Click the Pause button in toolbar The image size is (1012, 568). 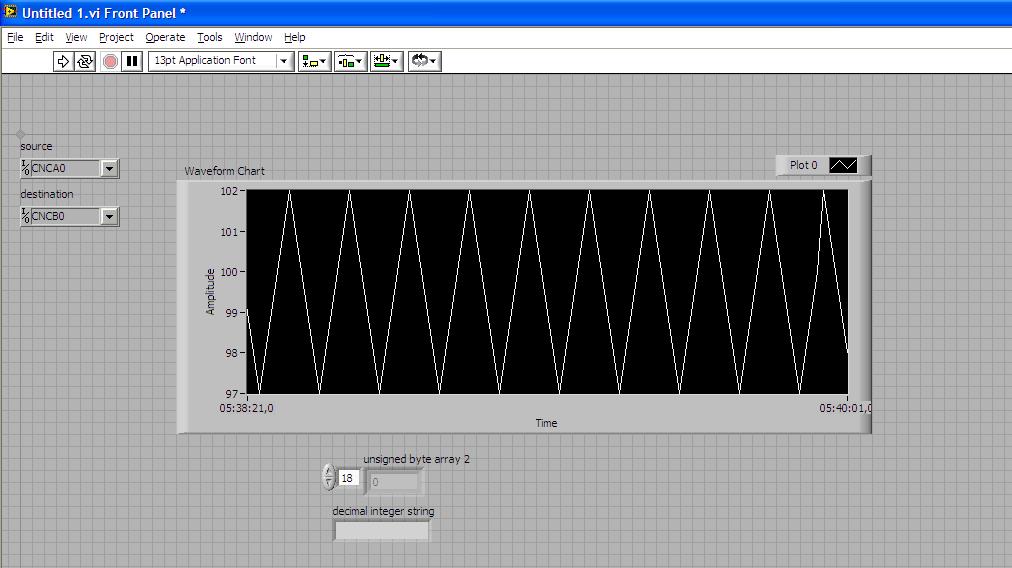[x=132, y=61]
